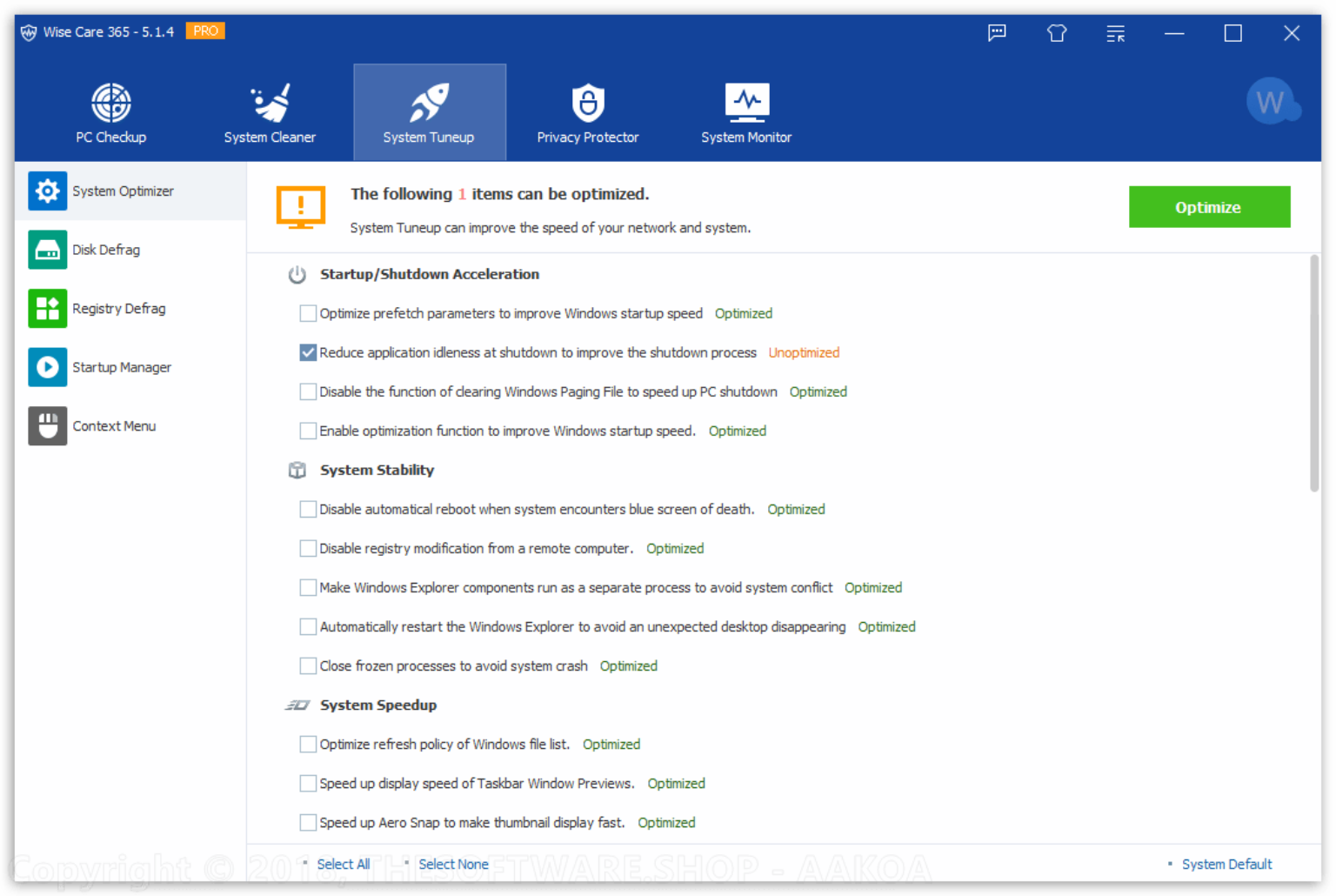Check 'Disable clearing Windows Paging File' checkbox
The width and height of the screenshot is (1336, 896).
pyautogui.click(x=308, y=391)
